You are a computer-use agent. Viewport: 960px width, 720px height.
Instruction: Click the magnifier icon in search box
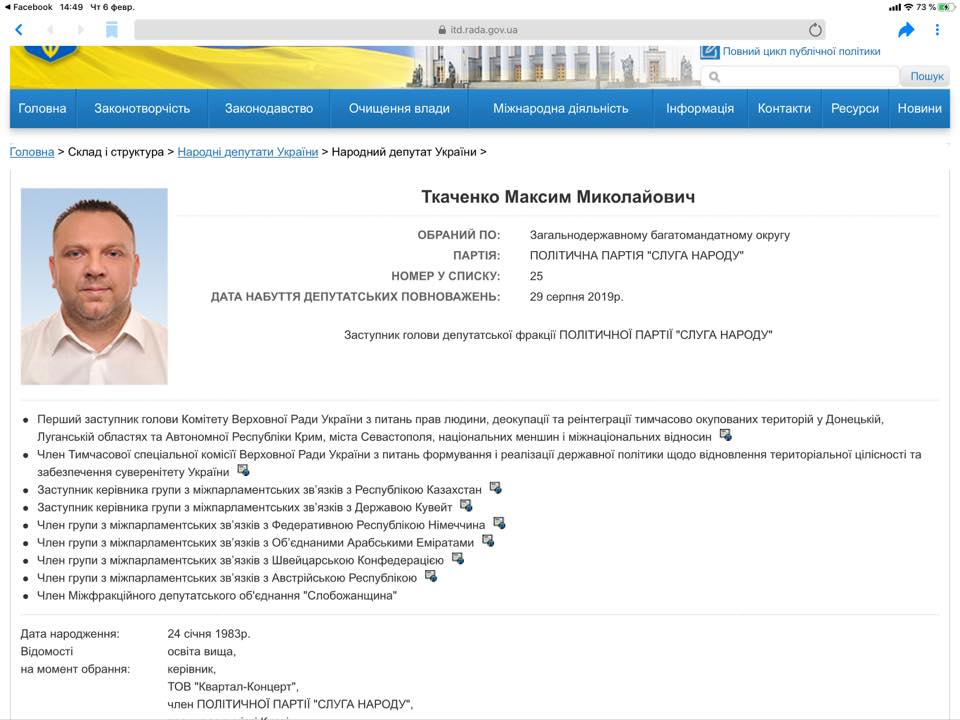click(714, 77)
